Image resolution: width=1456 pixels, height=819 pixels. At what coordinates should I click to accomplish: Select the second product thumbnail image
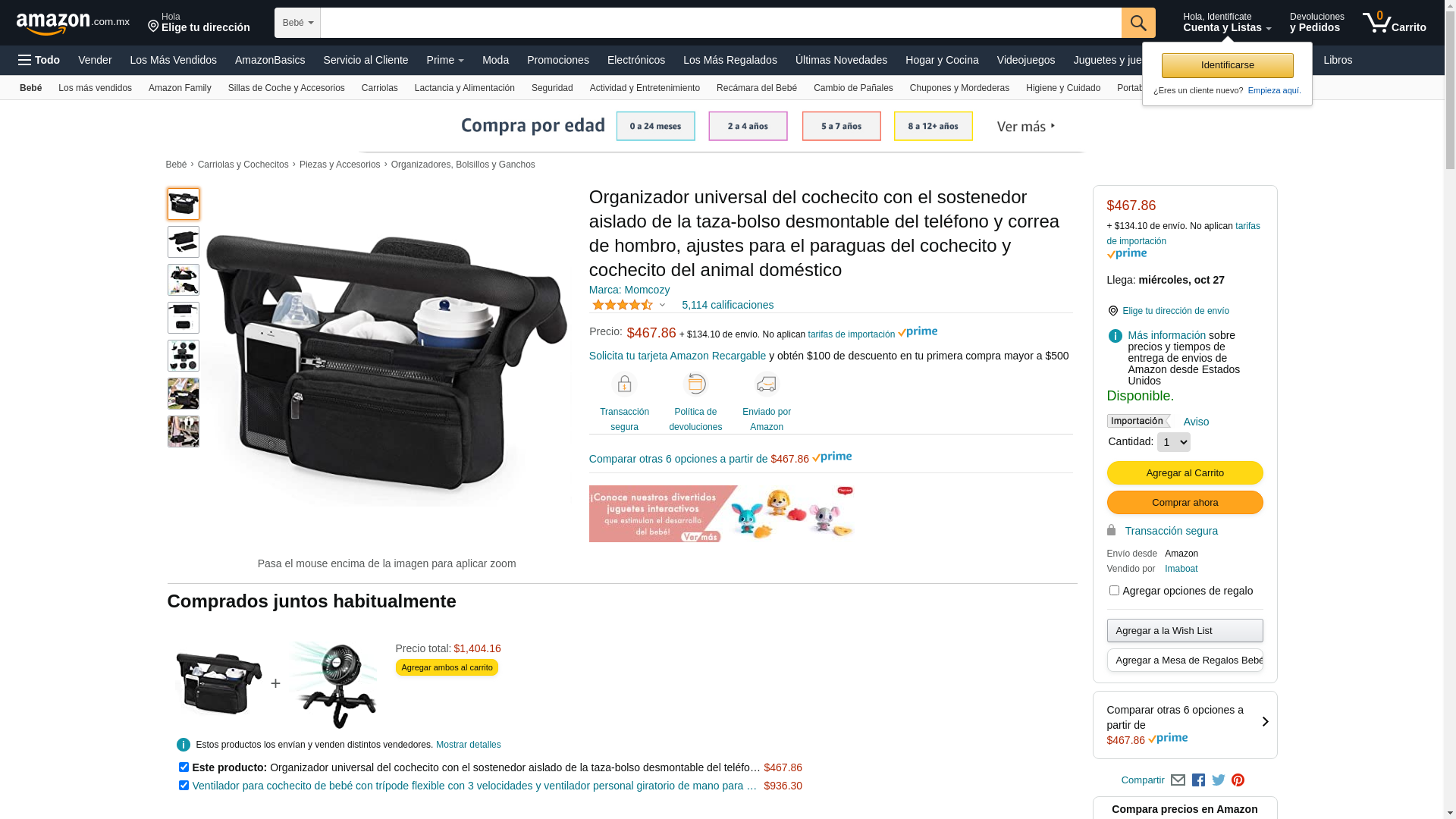point(184,242)
